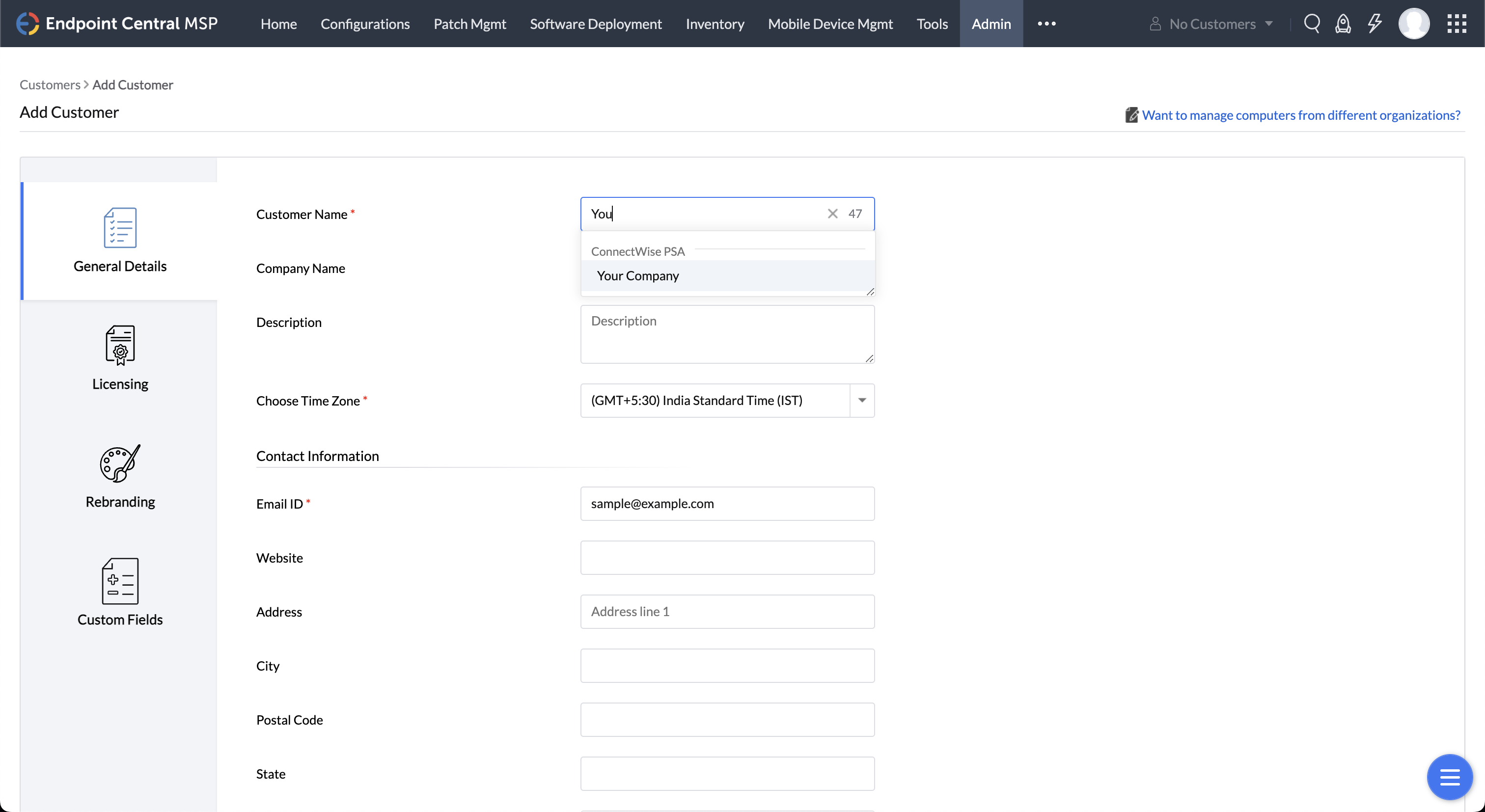Click manage computers from different organizations link
The width and height of the screenshot is (1485, 812).
1300,115
